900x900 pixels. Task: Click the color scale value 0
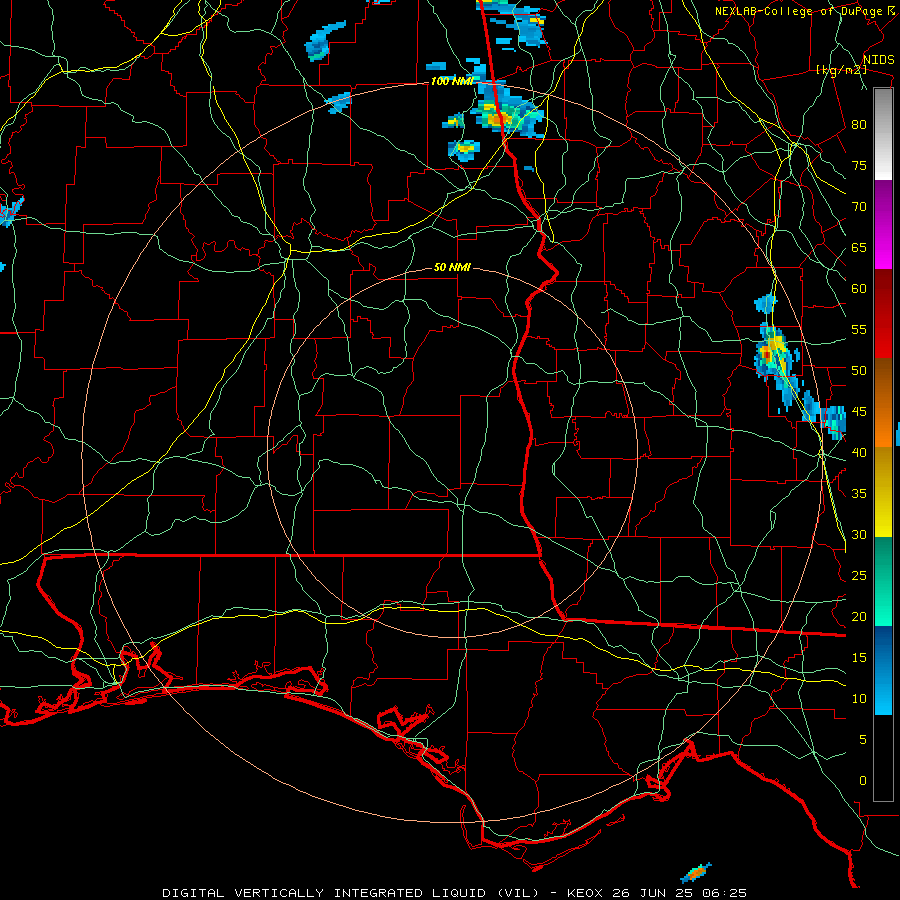click(x=862, y=781)
